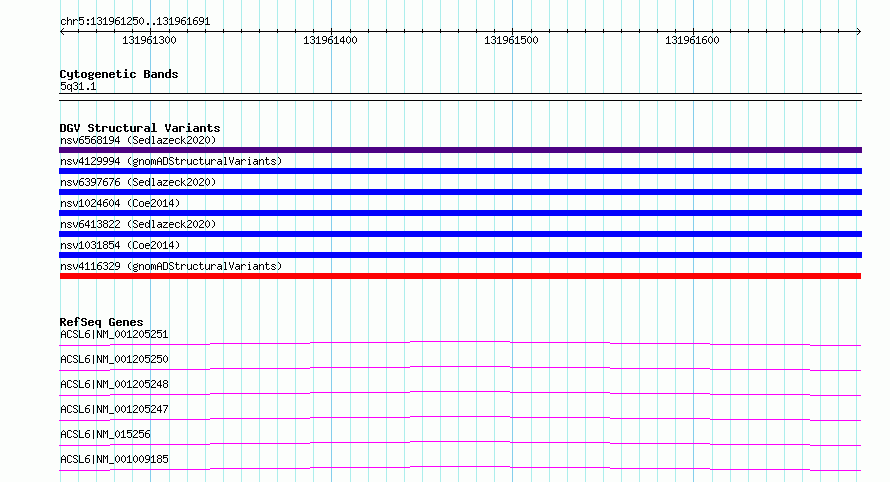Select the 5q31.1 band label
This screenshot has height=482, width=890.
[x=78, y=86]
